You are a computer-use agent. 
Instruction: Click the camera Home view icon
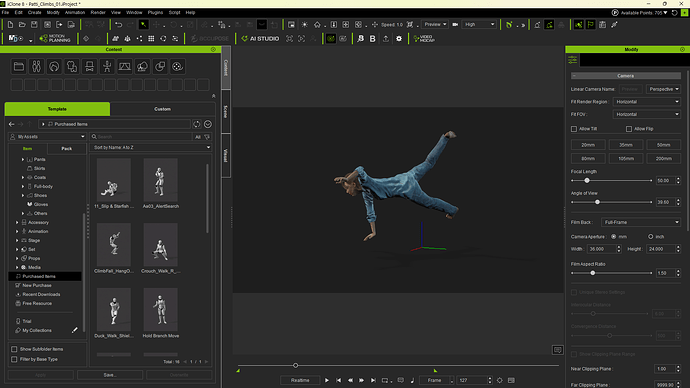coord(317,25)
